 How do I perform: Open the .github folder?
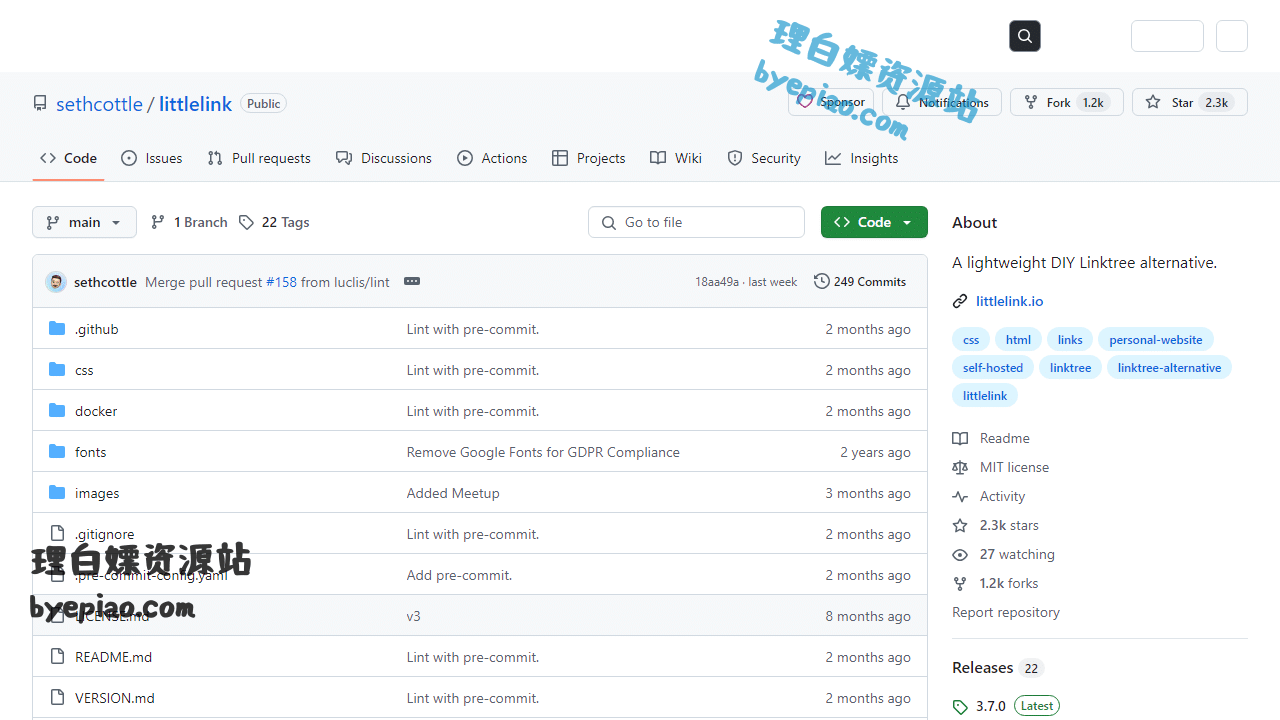pos(97,329)
